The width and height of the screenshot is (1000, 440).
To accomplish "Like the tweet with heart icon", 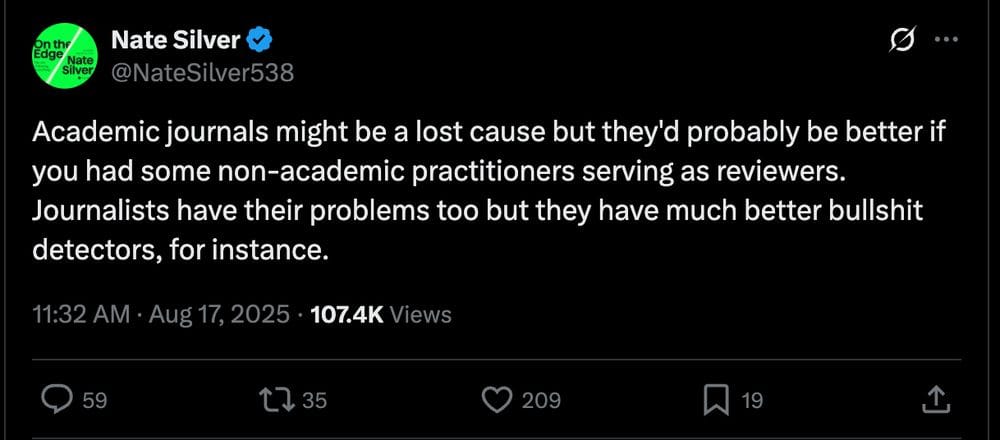I will [x=499, y=400].
